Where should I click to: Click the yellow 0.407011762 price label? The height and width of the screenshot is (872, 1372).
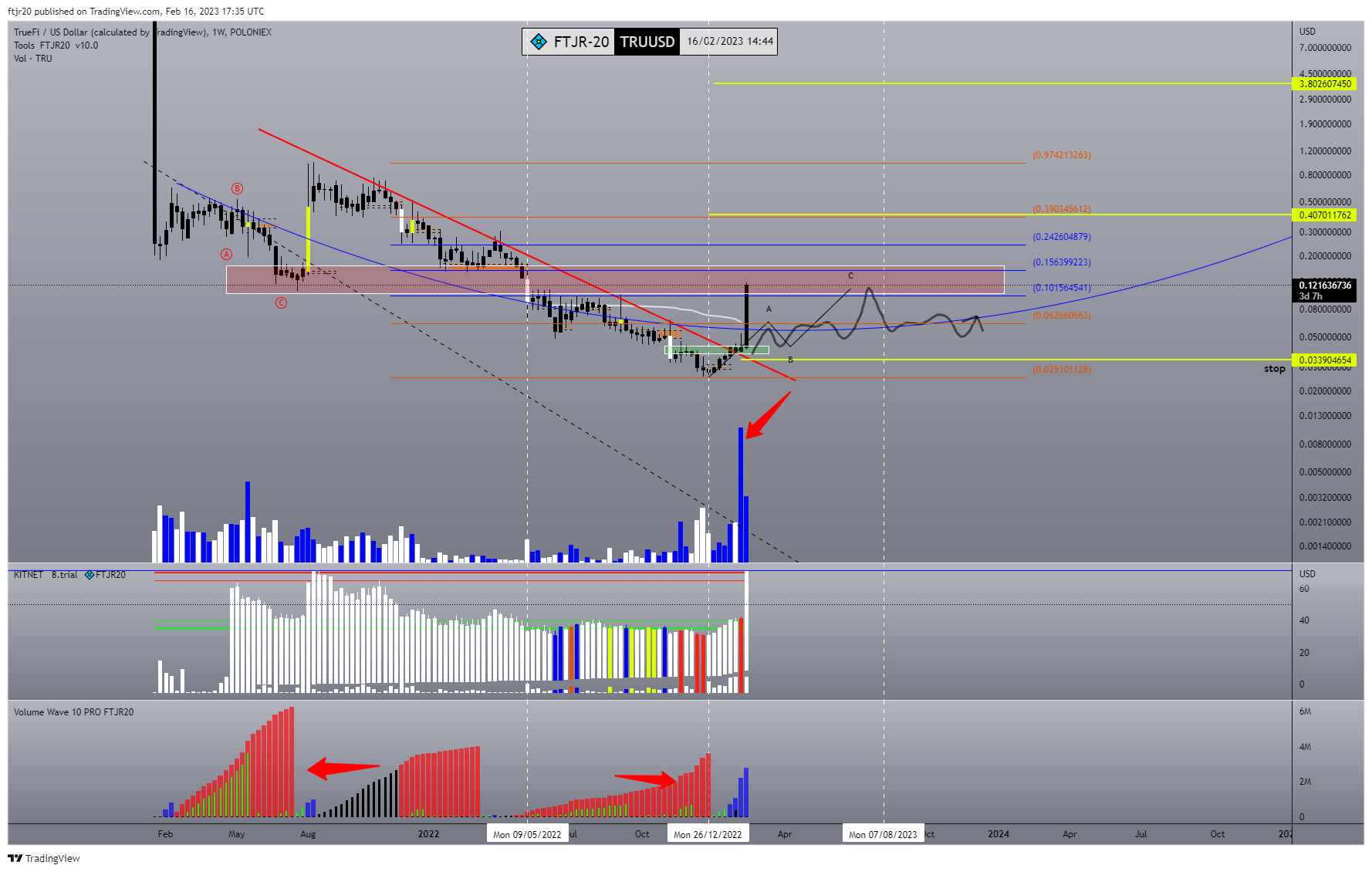[x=1324, y=215]
